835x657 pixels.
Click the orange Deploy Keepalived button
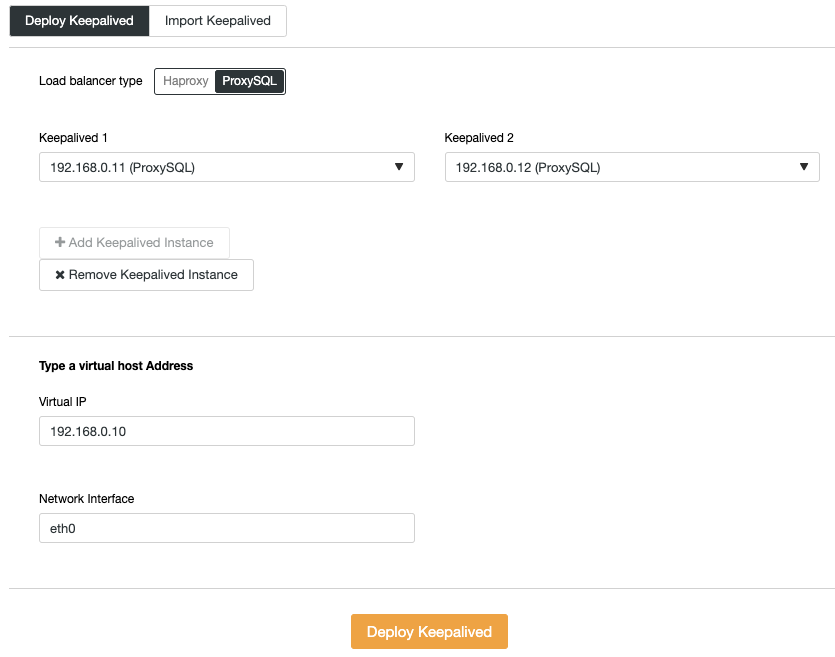pyautogui.click(x=429, y=631)
